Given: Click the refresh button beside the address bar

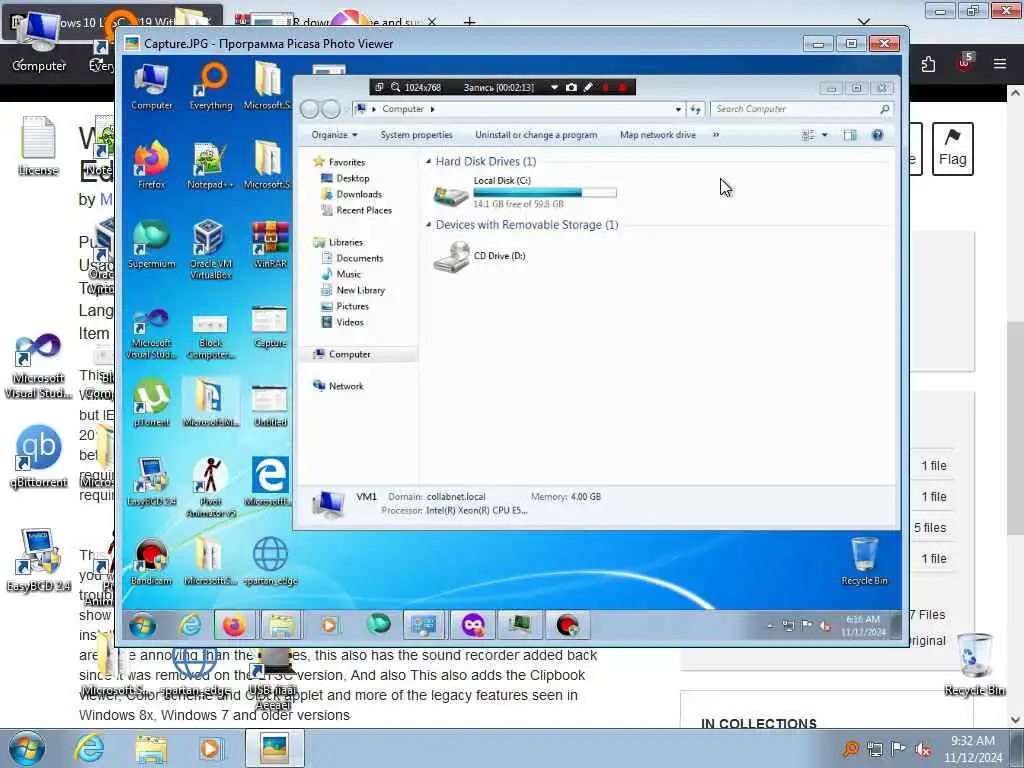Looking at the screenshot, I should (x=695, y=109).
